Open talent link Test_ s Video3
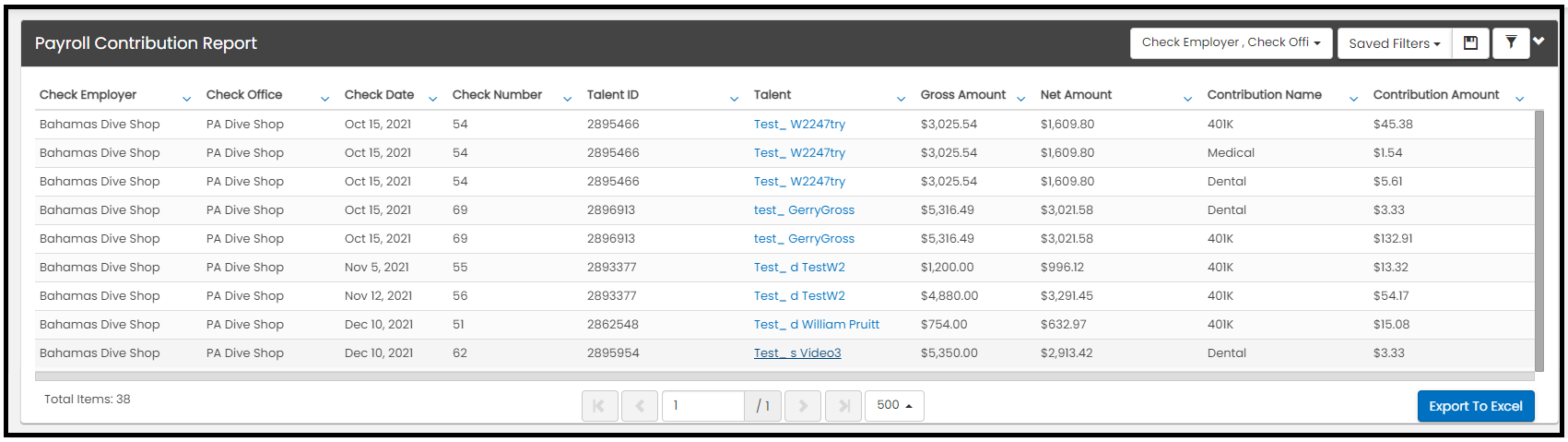The height and width of the screenshot is (442, 1568). (797, 353)
